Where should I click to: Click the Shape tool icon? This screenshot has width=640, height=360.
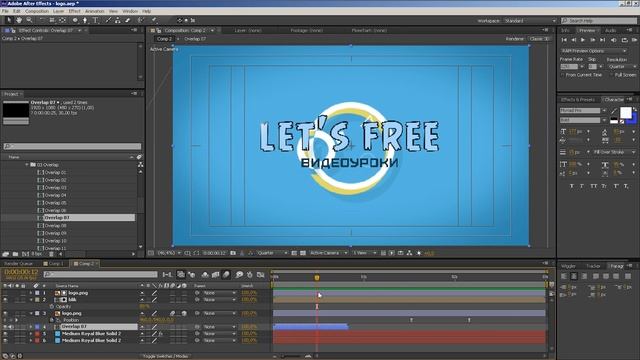(75, 20)
